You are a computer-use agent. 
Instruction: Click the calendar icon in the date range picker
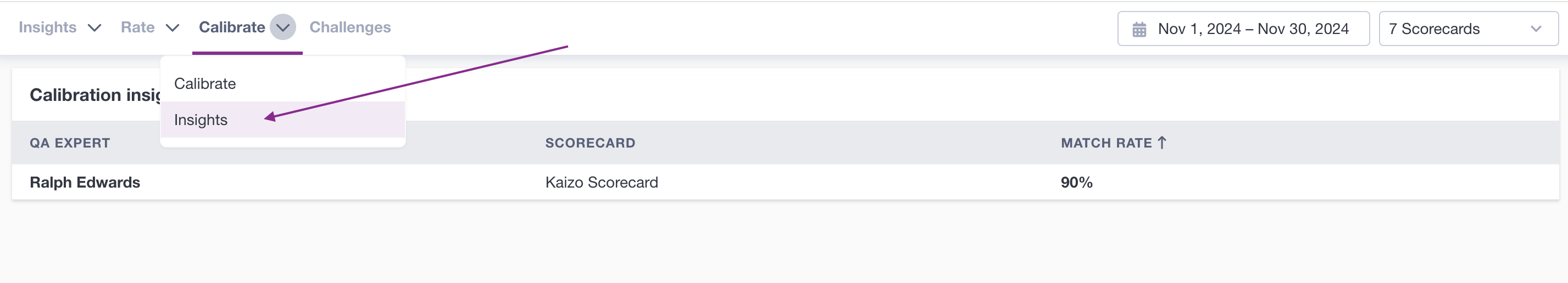(1139, 29)
